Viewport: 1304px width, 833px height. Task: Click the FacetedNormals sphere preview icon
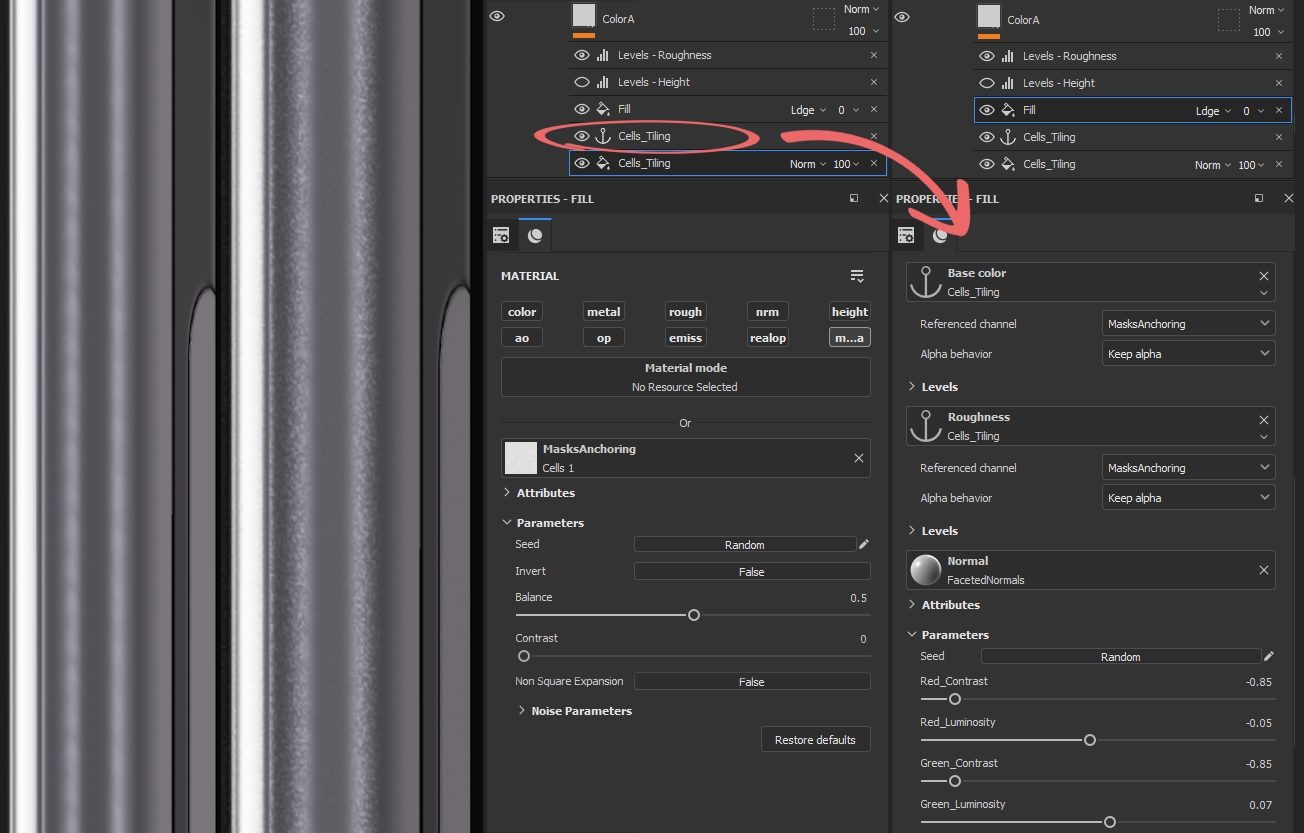tap(926, 570)
